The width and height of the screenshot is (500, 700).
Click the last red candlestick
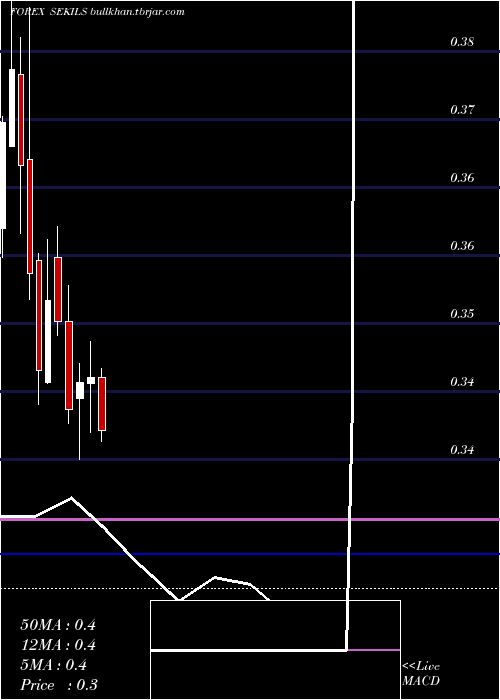click(102, 404)
